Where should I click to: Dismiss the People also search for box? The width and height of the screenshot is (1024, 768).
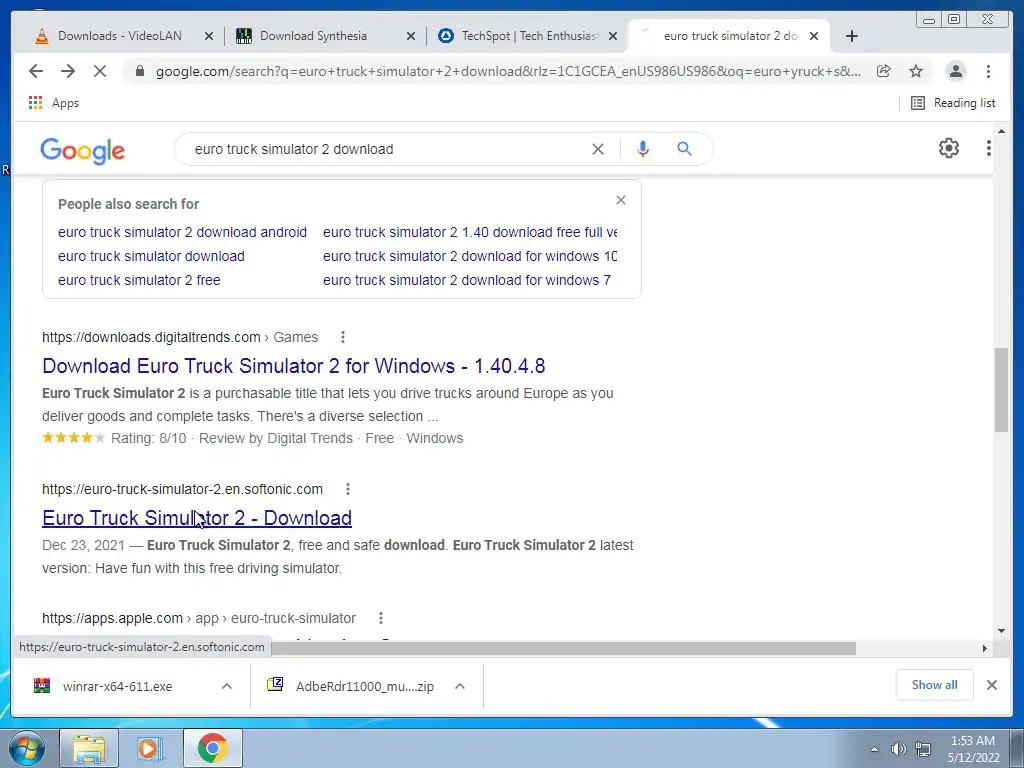tap(621, 200)
